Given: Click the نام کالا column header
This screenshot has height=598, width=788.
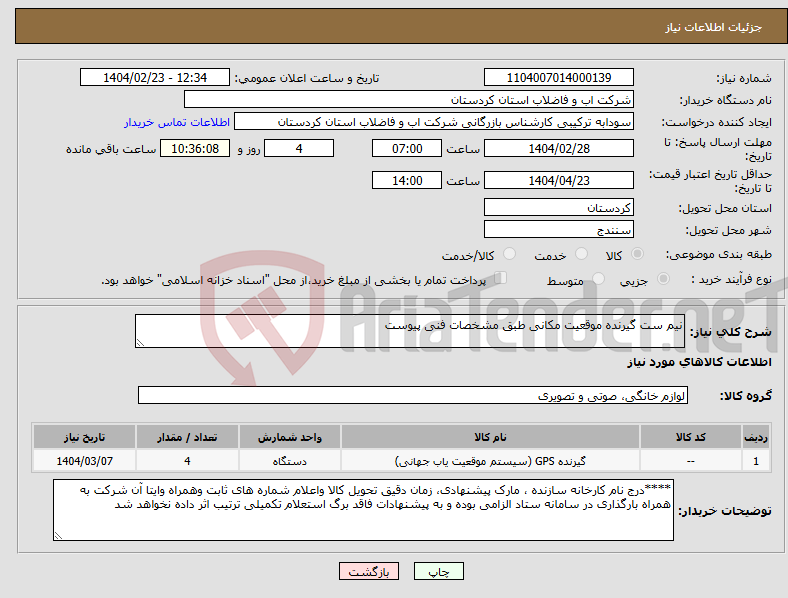Looking at the screenshot, I should (490, 437).
